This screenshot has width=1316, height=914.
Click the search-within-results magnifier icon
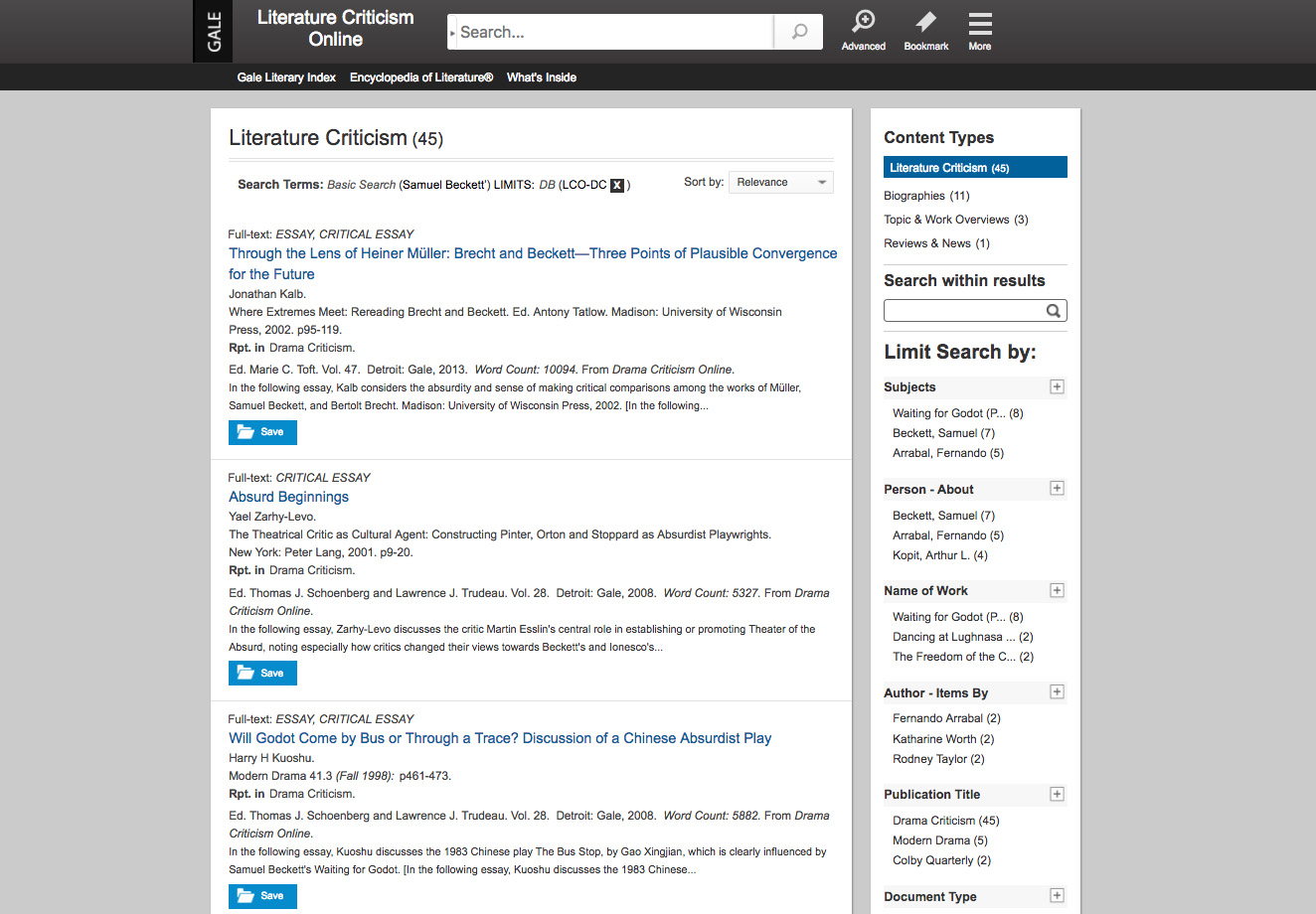coord(1054,311)
